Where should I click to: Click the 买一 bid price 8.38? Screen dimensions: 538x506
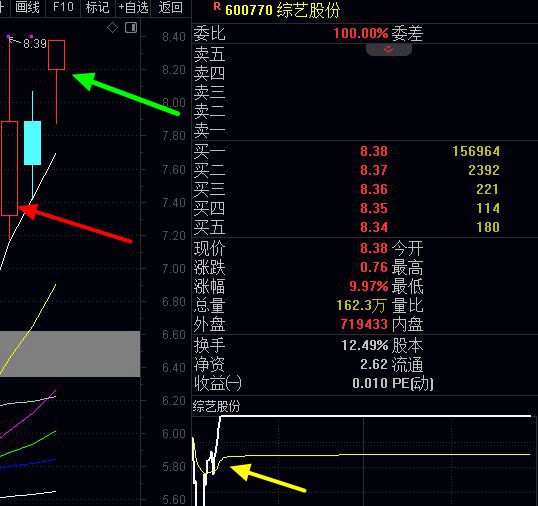coord(374,151)
